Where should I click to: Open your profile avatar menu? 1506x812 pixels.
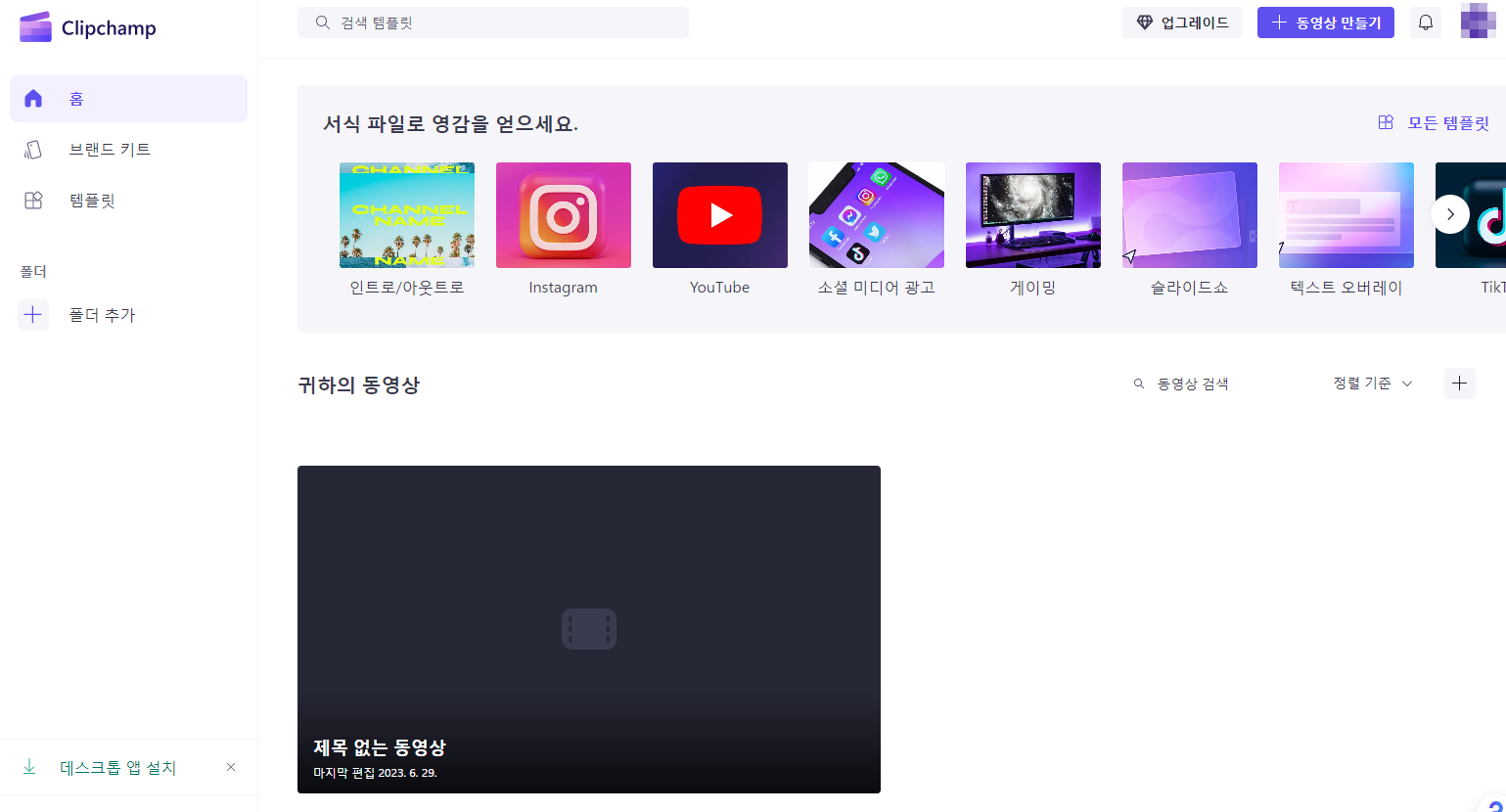pyautogui.click(x=1477, y=22)
